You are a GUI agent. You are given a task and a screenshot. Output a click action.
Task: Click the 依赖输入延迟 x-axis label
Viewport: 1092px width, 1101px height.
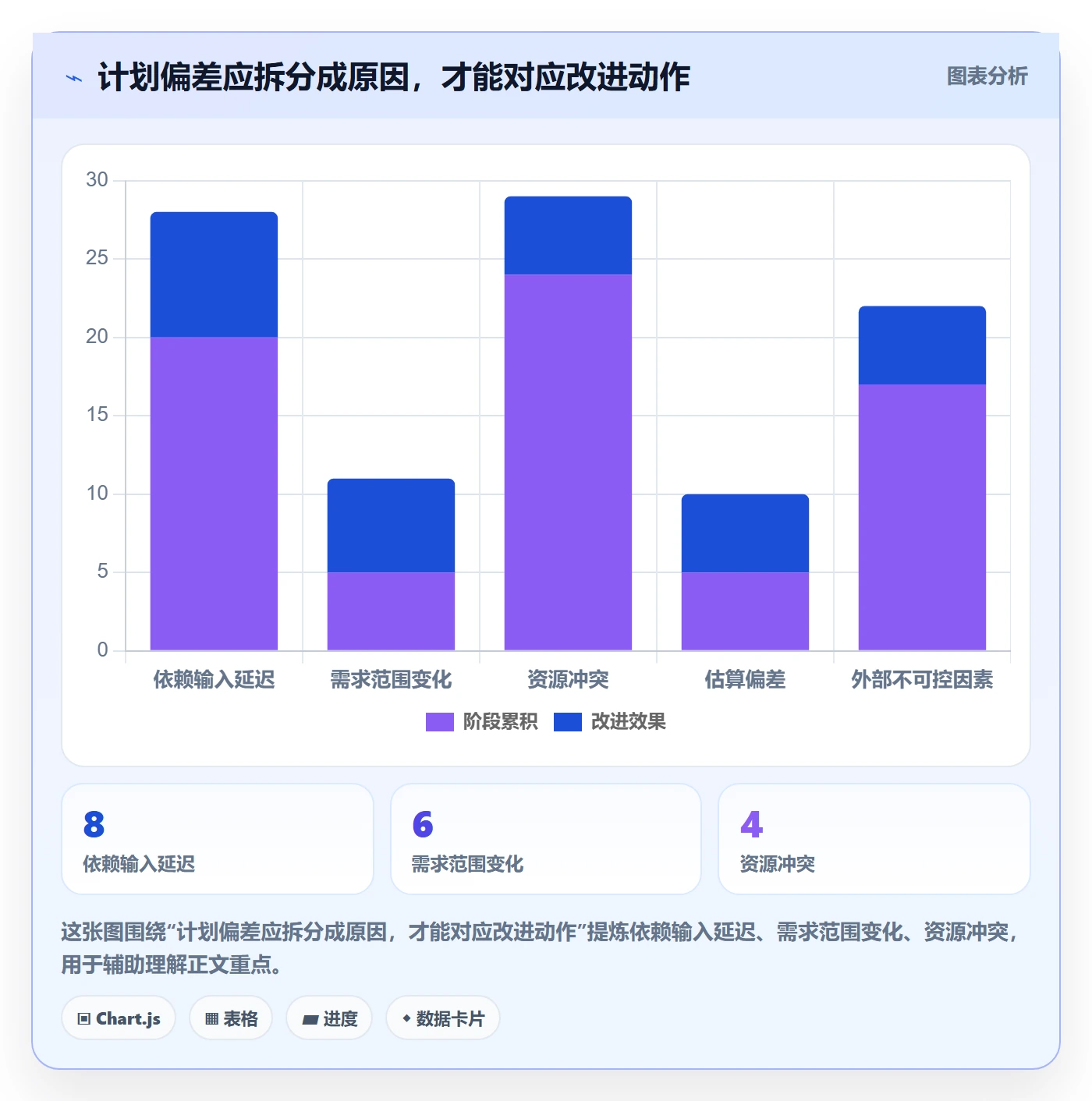(214, 680)
